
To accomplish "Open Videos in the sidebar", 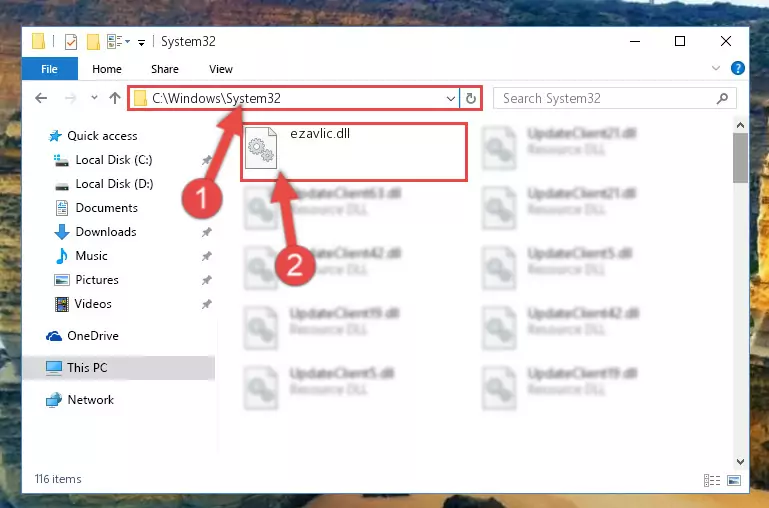I will tap(83, 304).
